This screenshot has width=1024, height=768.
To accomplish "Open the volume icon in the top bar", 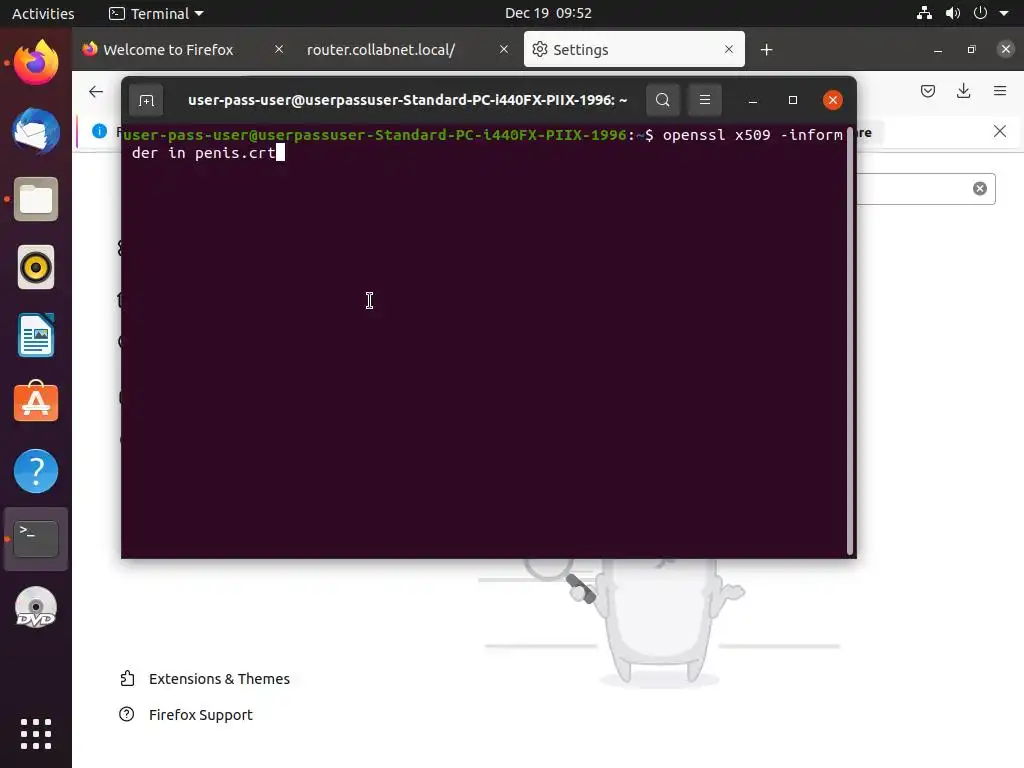I will [953, 13].
